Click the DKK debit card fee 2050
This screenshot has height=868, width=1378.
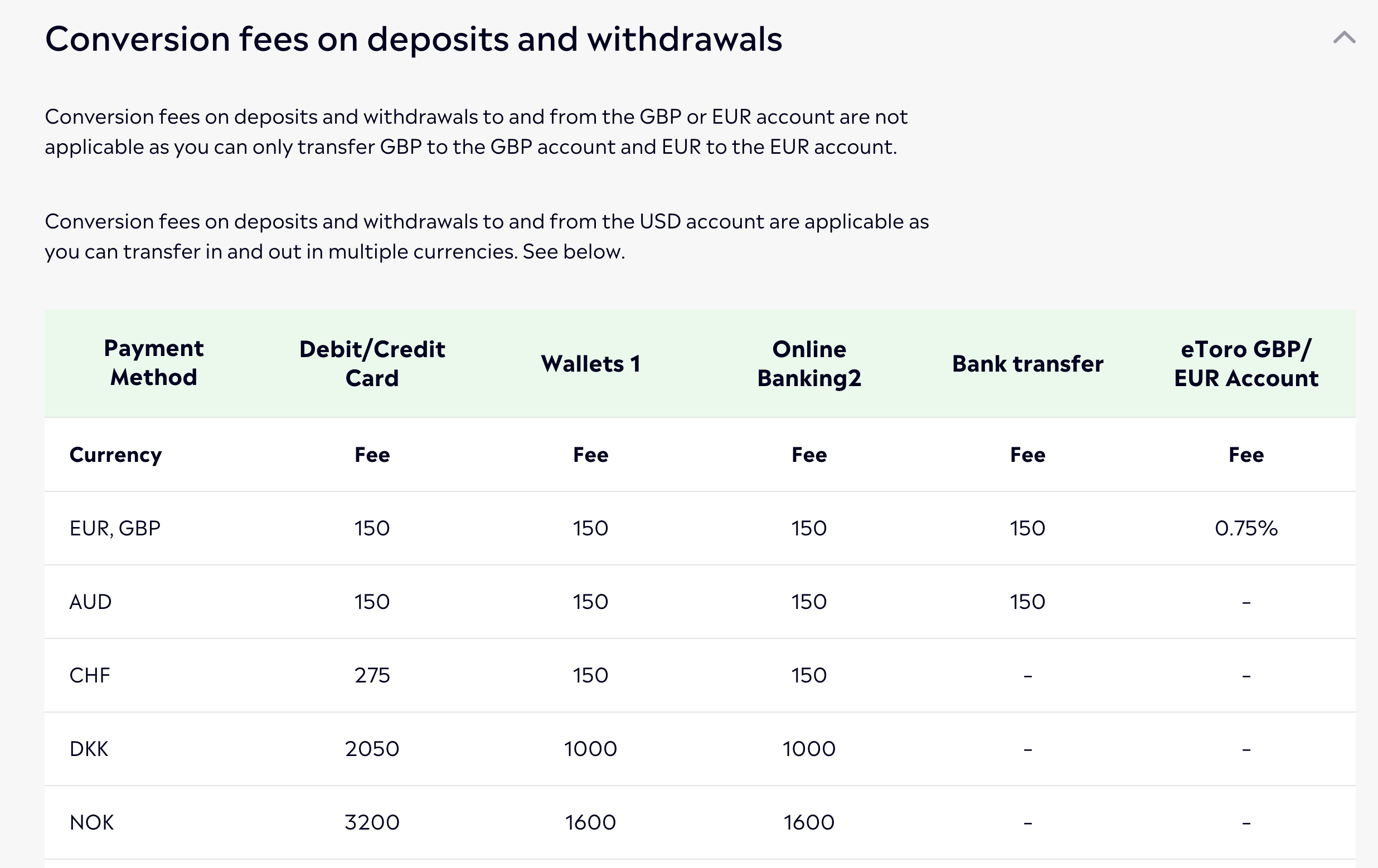tap(372, 748)
